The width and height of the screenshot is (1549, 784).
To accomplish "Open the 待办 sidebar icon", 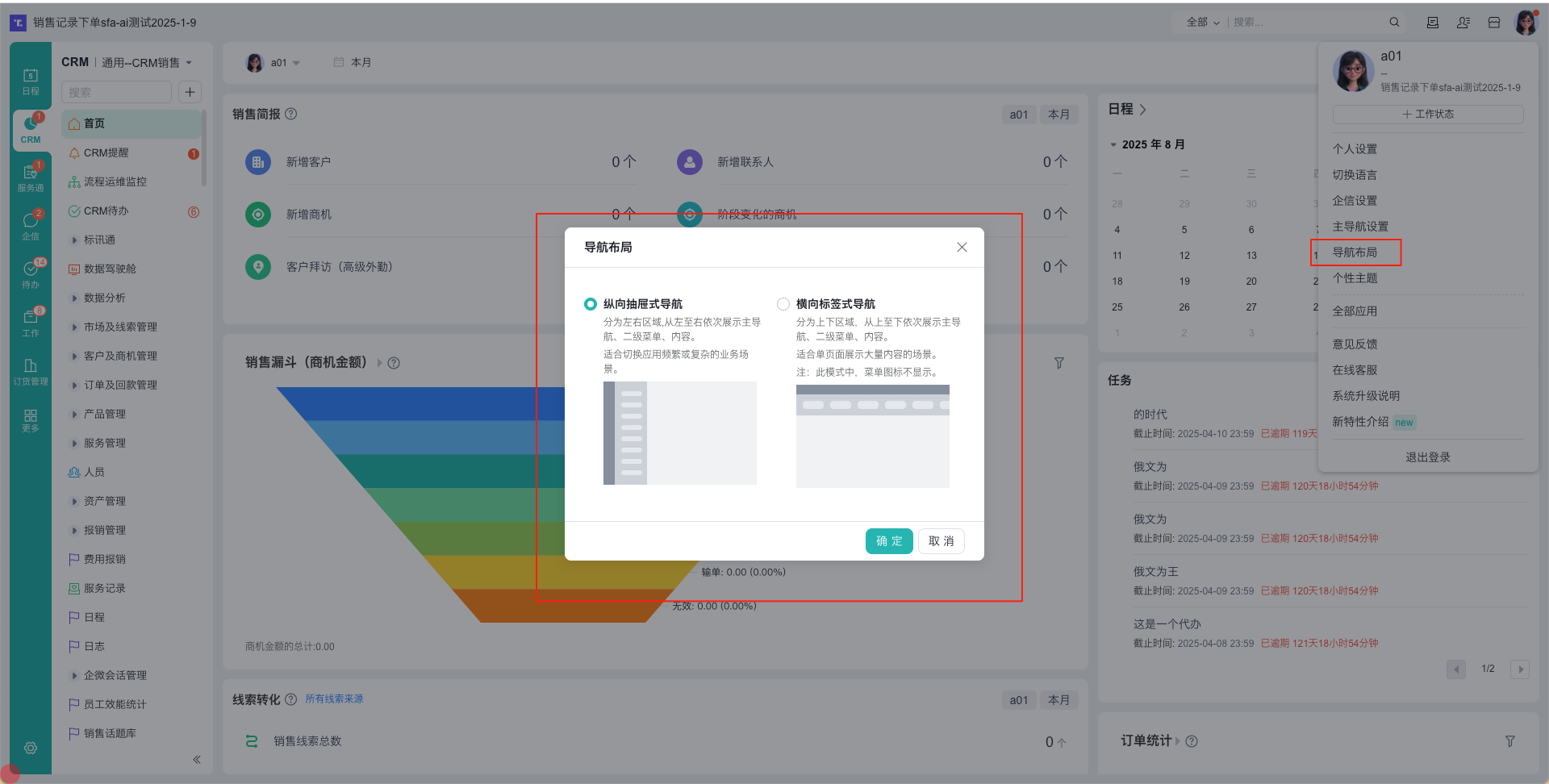I will pos(31,274).
